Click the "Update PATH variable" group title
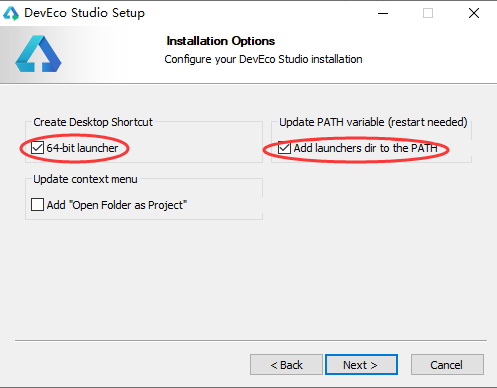The height and width of the screenshot is (388, 497). pos(373,122)
